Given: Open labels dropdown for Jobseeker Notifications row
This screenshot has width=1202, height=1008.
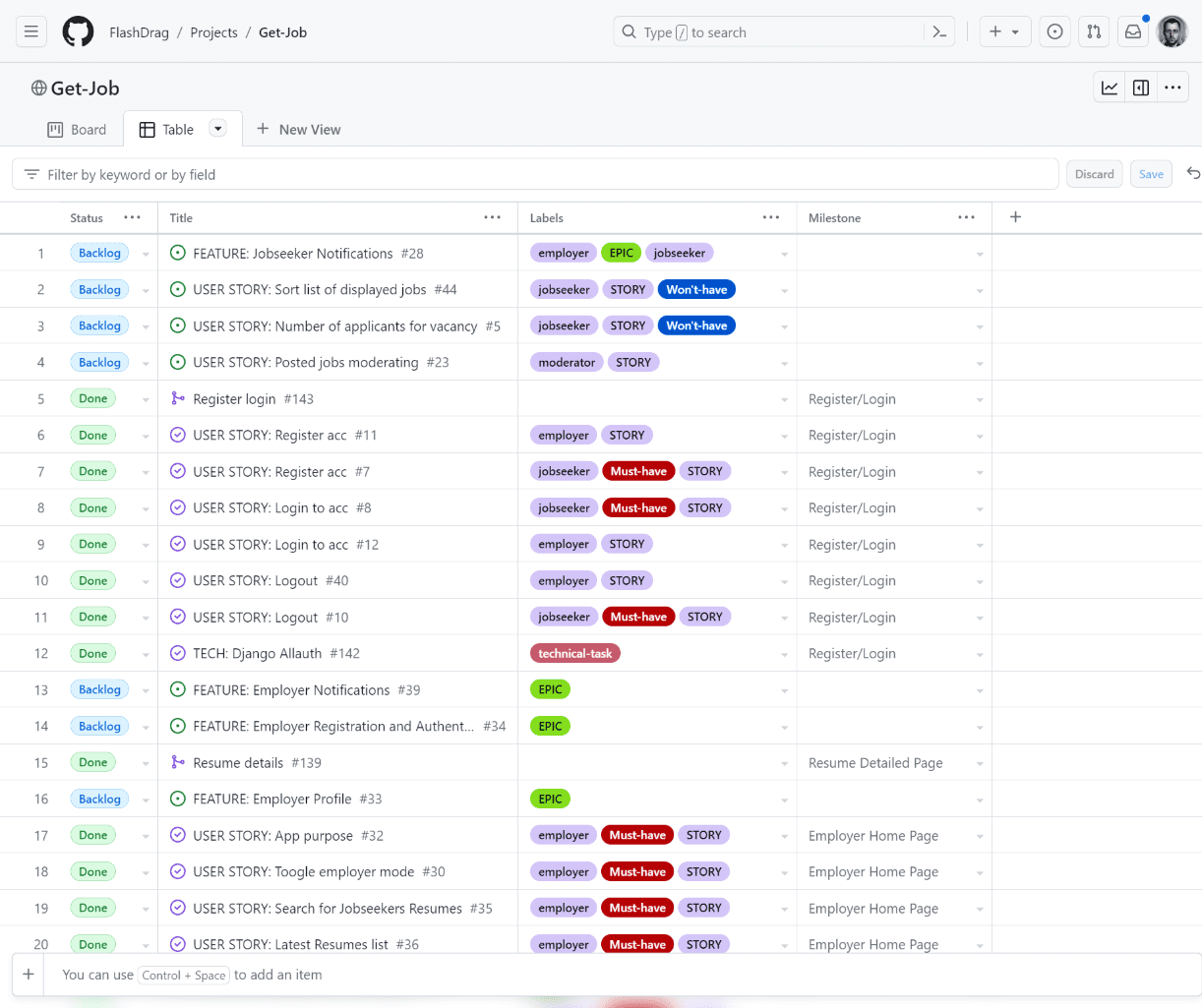Looking at the screenshot, I should (x=784, y=254).
